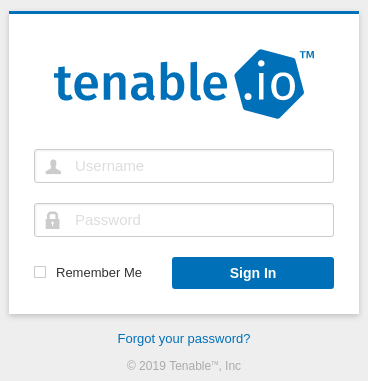Click the TM trademark symbol beside the logo

point(307,55)
